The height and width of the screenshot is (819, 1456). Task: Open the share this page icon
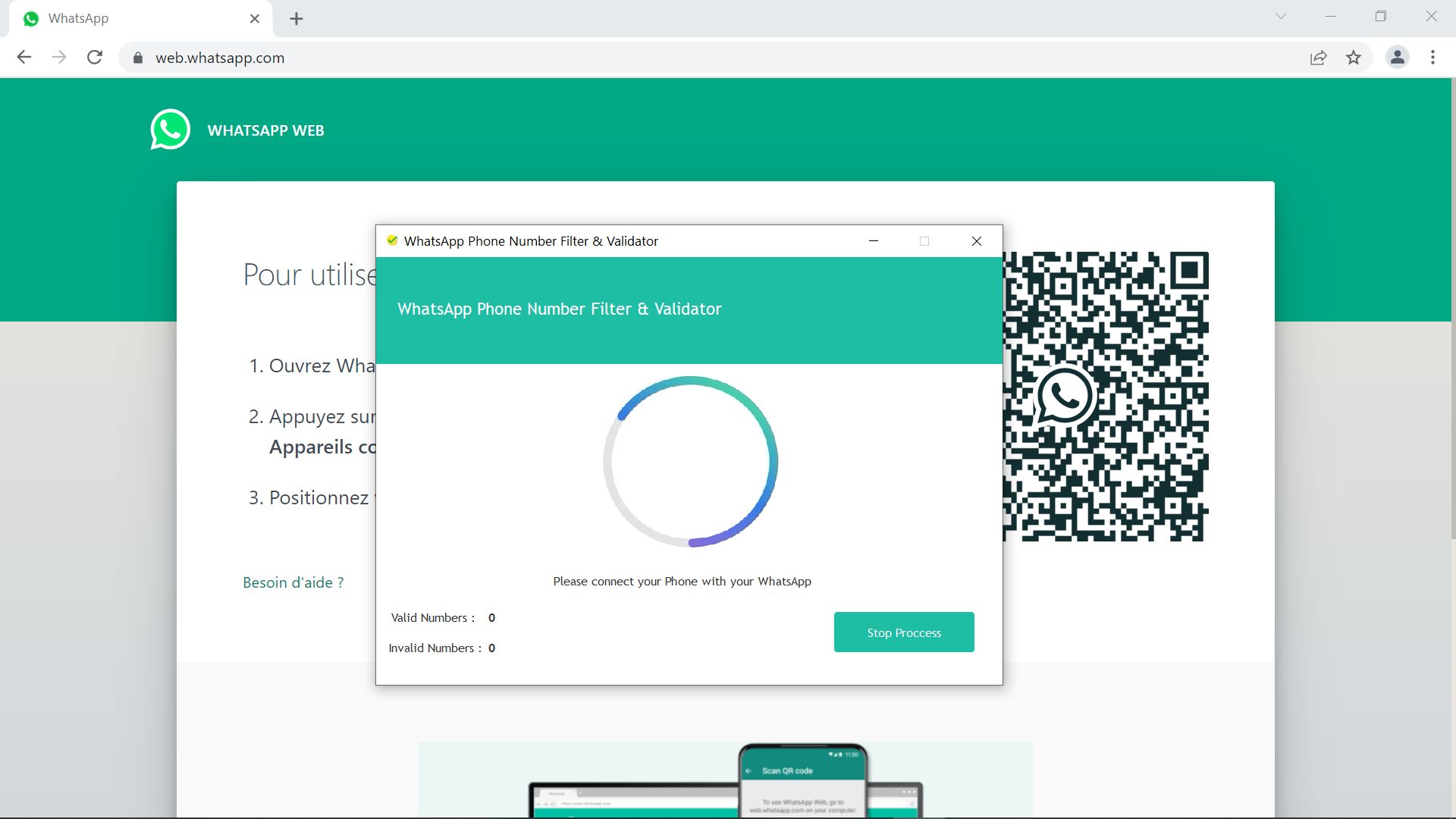coord(1319,58)
